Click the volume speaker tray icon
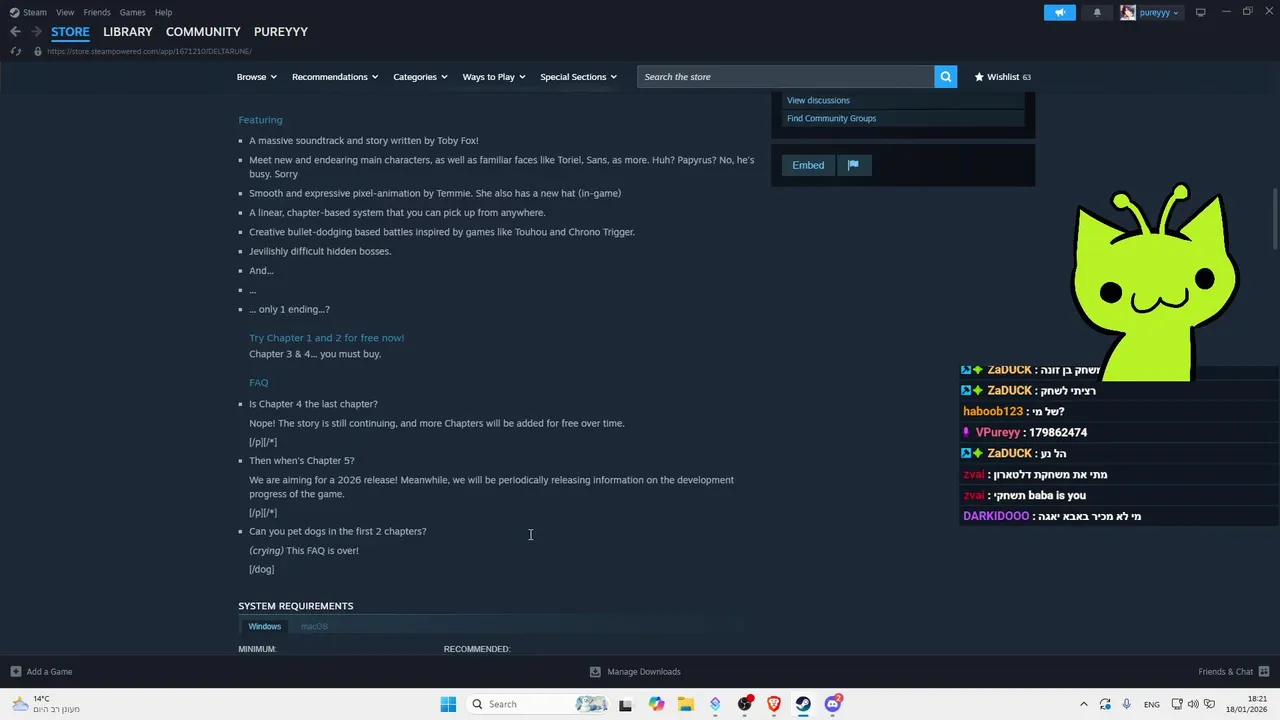The width and height of the screenshot is (1280, 720). (x=1193, y=704)
